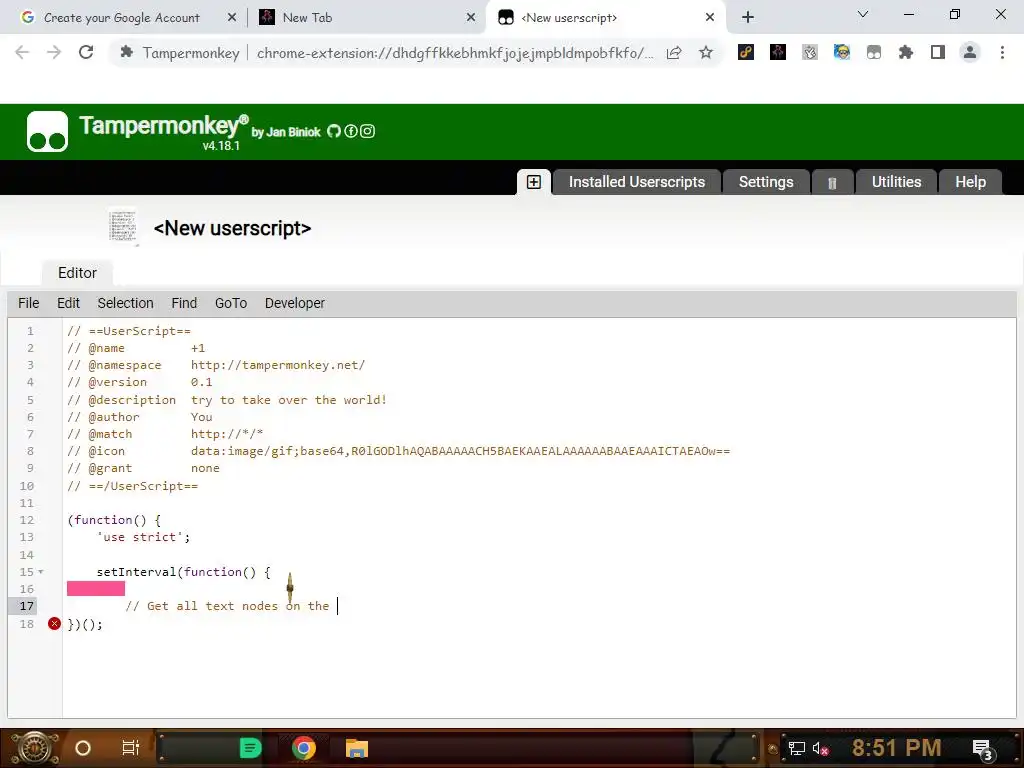Viewport: 1024px width, 768px height.
Task: Open a new browser tab
Action: [x=748, y=18]
